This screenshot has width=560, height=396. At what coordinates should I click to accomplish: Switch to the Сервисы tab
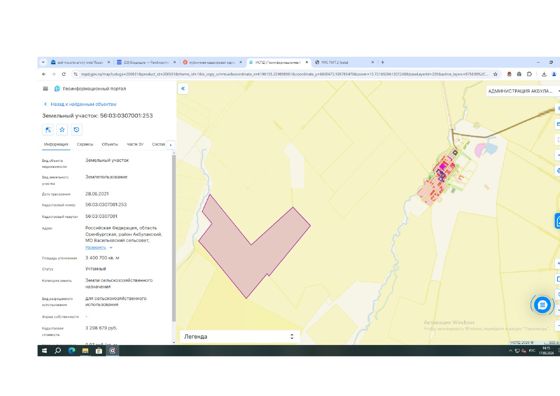coord(85,144)
